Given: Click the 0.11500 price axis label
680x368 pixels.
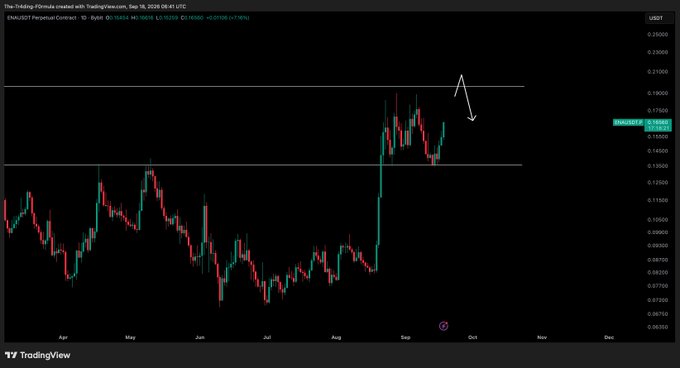Looking at the screenshot, I should [x=657, y=200].
